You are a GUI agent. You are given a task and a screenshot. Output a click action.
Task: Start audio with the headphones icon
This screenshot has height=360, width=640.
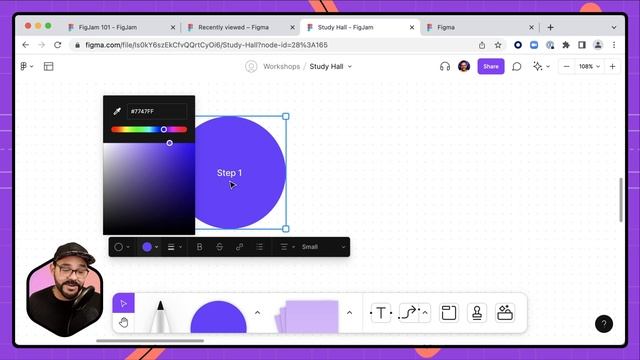(445, 66)
